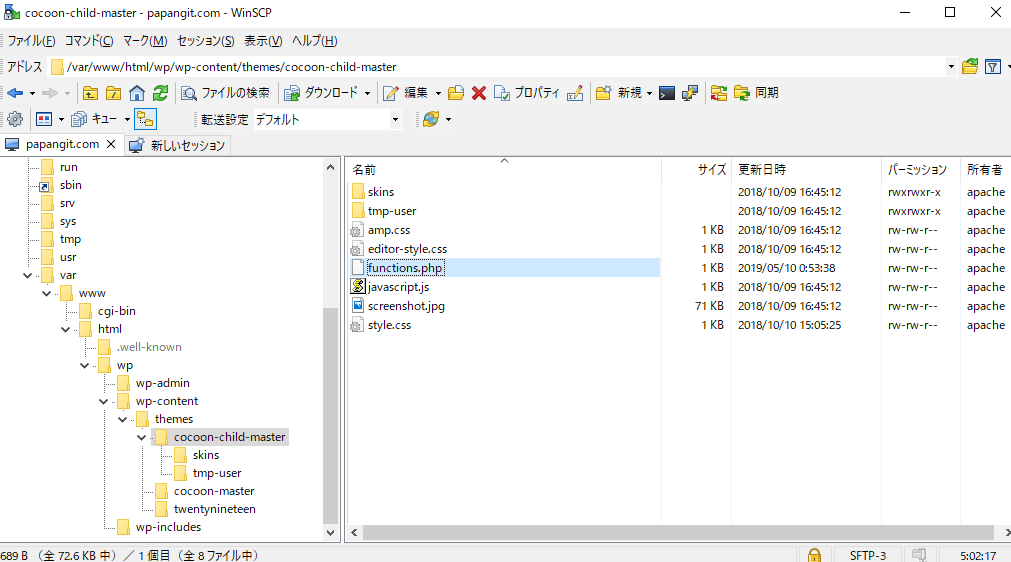
Task: Switch to papangit.com session tab
Action: [62, 144]
